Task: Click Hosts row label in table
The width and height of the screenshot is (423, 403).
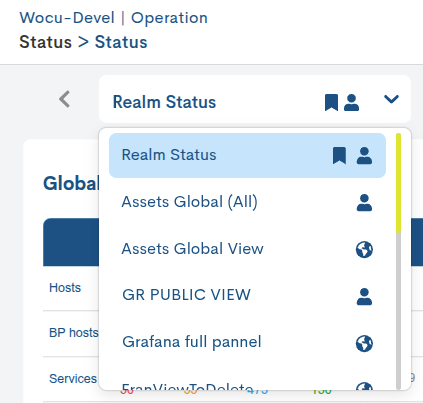Action: [x=65, y=288]
